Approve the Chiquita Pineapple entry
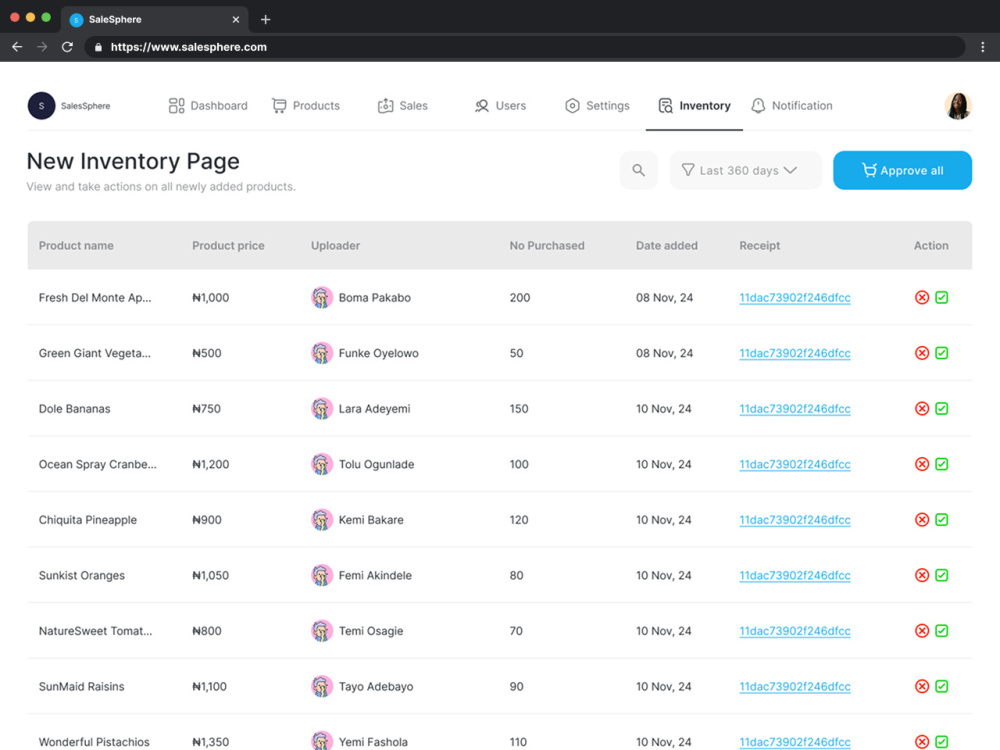This screenshot has height=750, width=1000. click(941, 519)
